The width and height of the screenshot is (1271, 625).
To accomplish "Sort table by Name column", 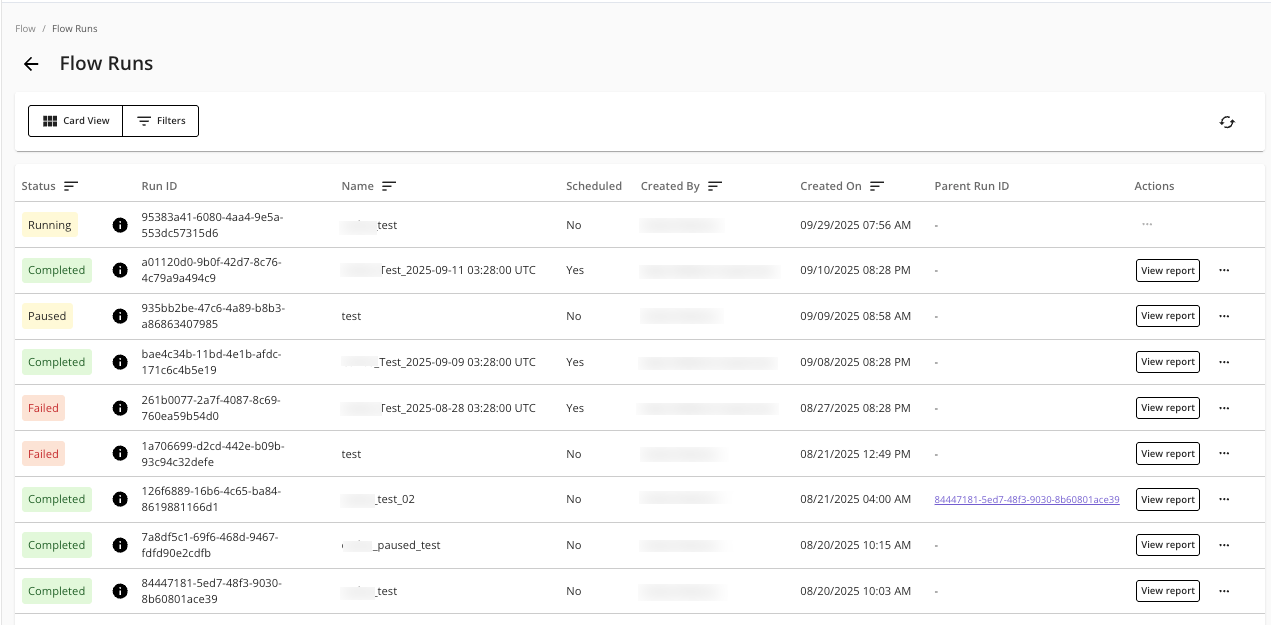I will [x=389, y=186].
